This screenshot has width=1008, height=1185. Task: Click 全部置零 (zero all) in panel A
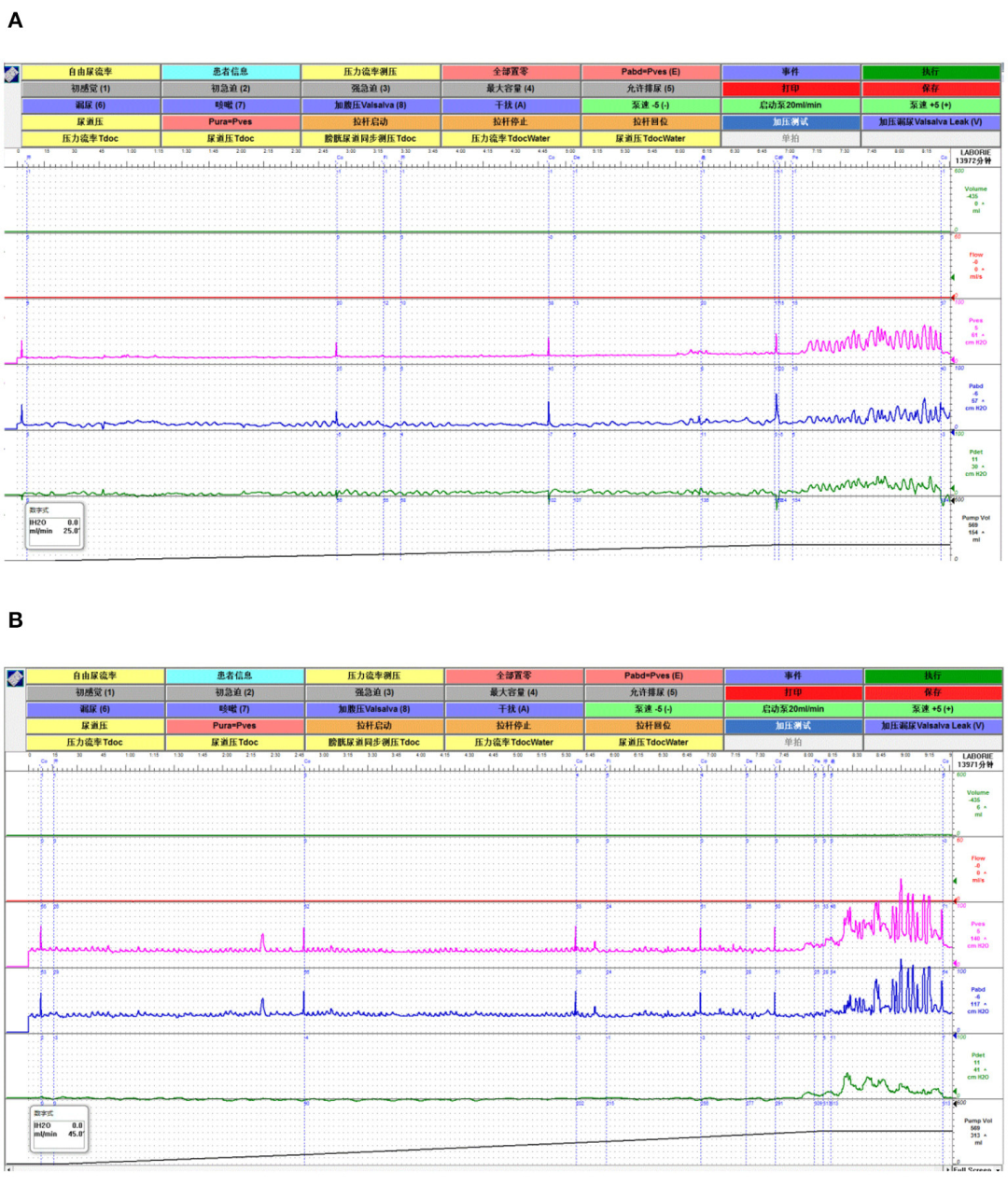(511, 72)
